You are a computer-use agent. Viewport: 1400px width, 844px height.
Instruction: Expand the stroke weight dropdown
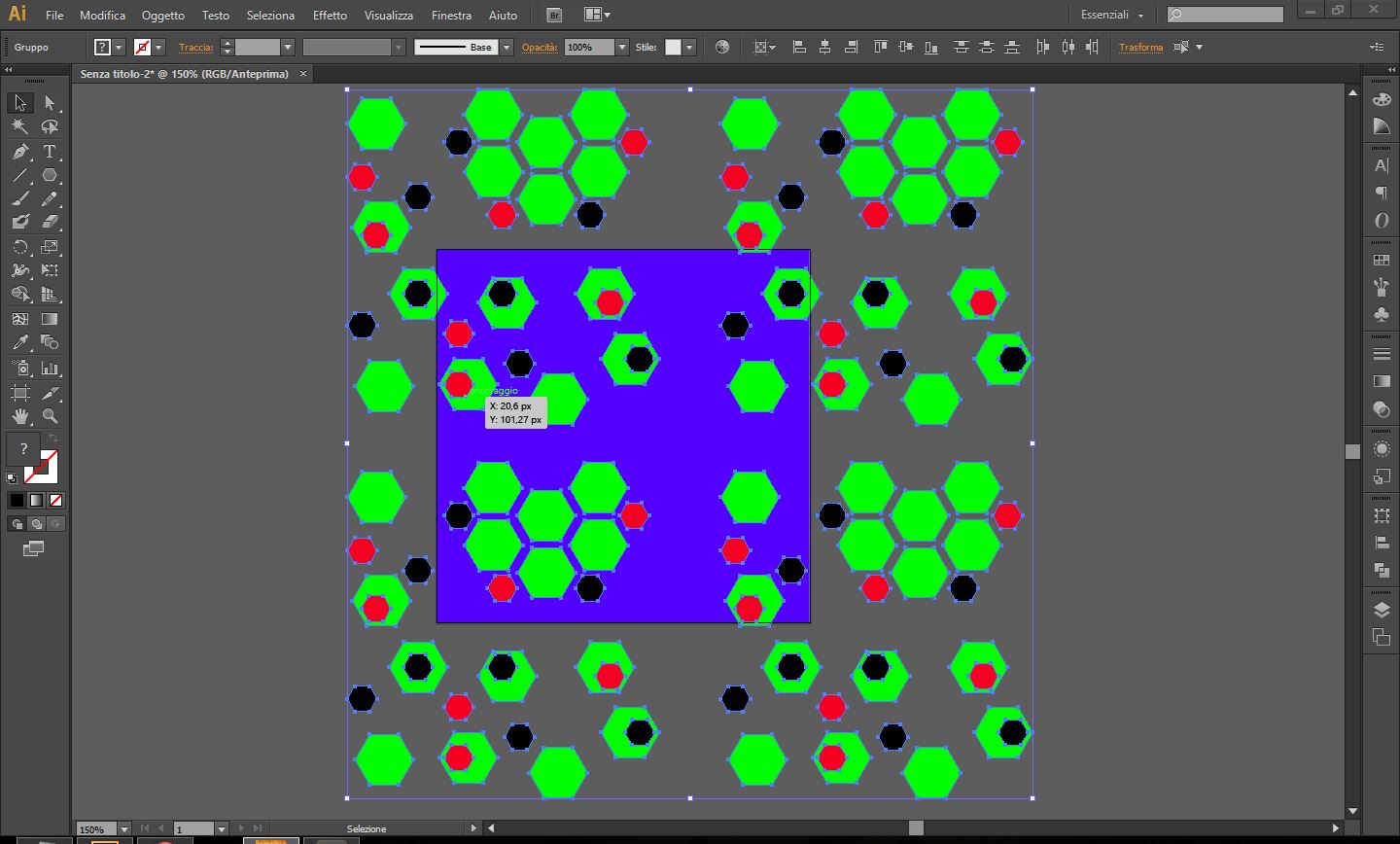click(x=288, y=47)
